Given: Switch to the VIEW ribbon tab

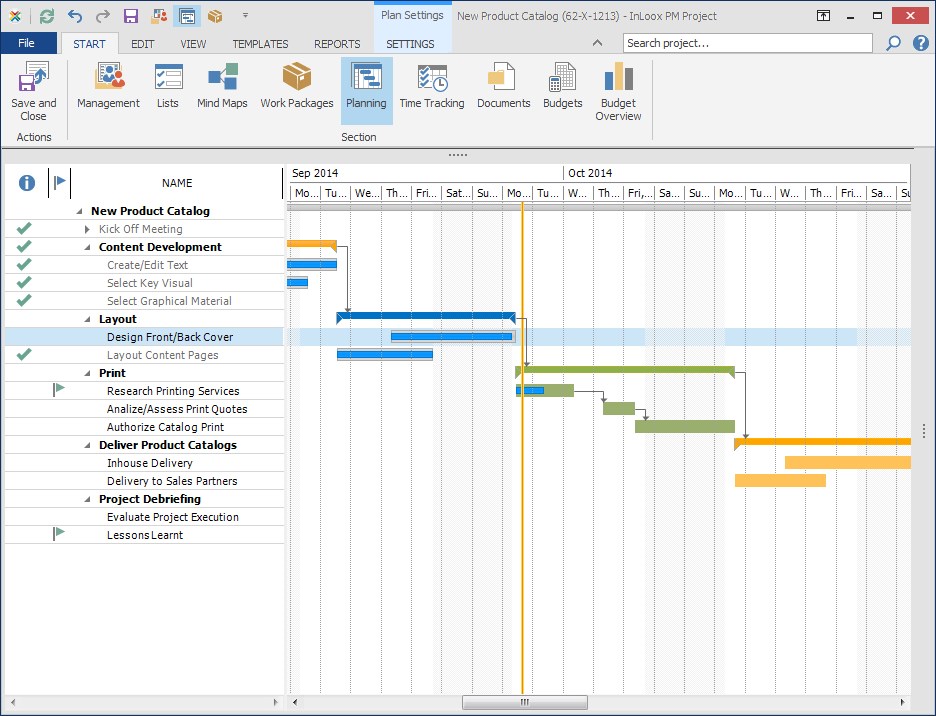Looking at the screenshot, I should pyautogui.click(x=193, y=44).
